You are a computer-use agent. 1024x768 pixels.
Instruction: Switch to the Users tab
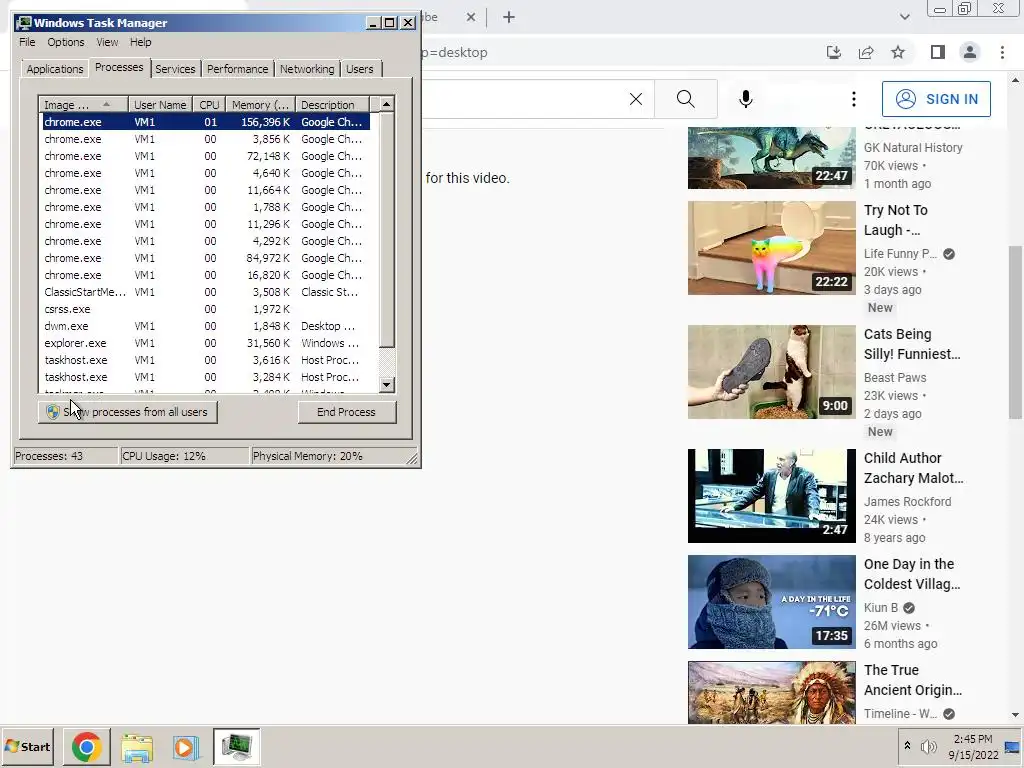pos(359,69)
